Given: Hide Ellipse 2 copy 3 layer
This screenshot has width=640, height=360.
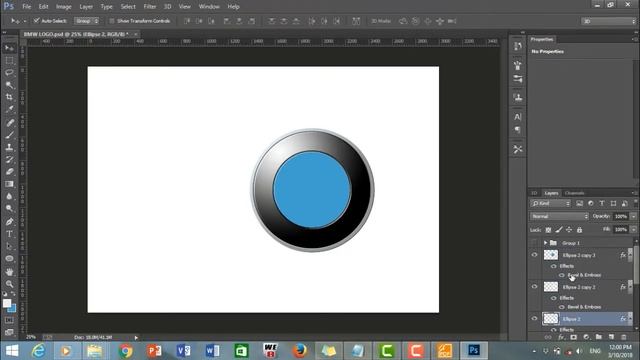Looking at the screenshot, I should (x=534, y=255).
